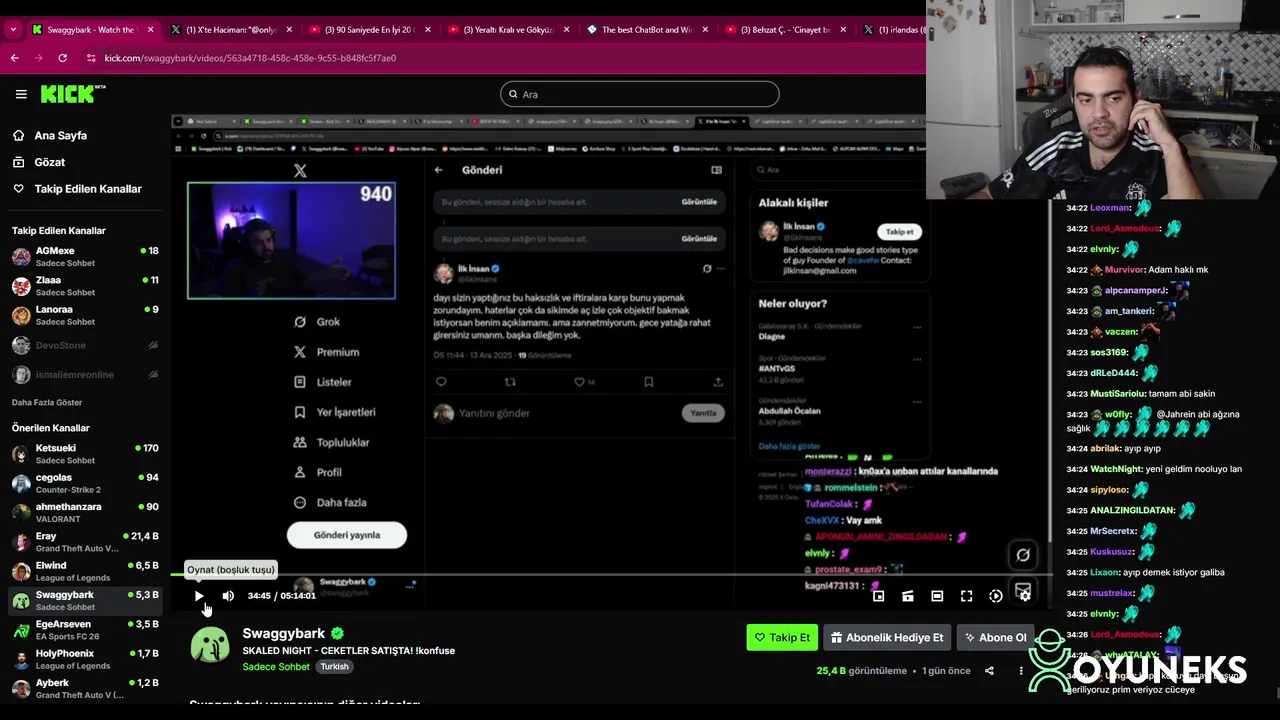Screen dimensions: 1280x720
Task: Play the Swaggybark video
Action: coord(199,596)
